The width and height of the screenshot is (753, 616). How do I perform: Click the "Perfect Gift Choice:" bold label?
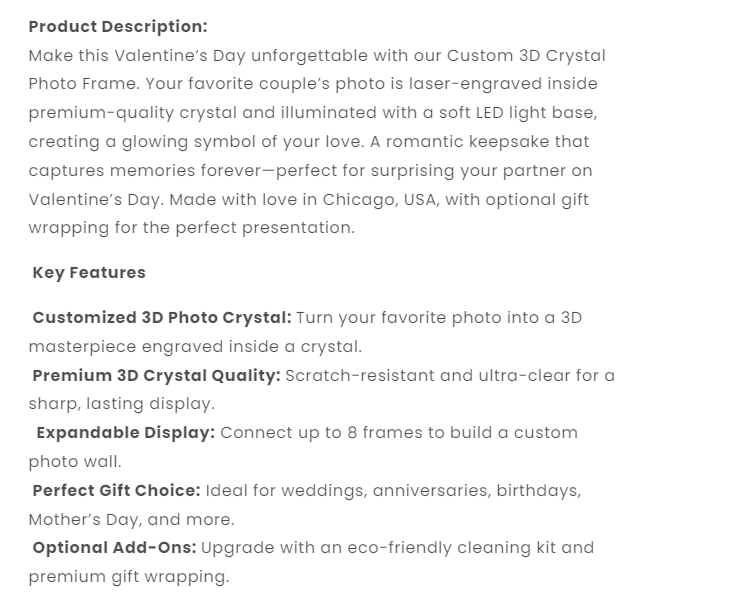(116, 491)
